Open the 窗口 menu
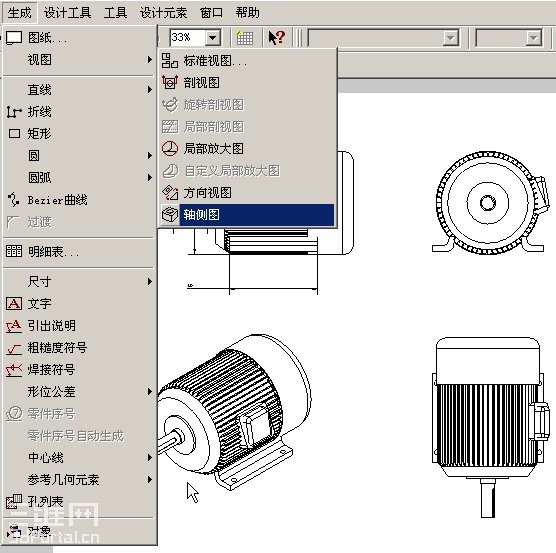556x553 pixels. coord(211,13)
